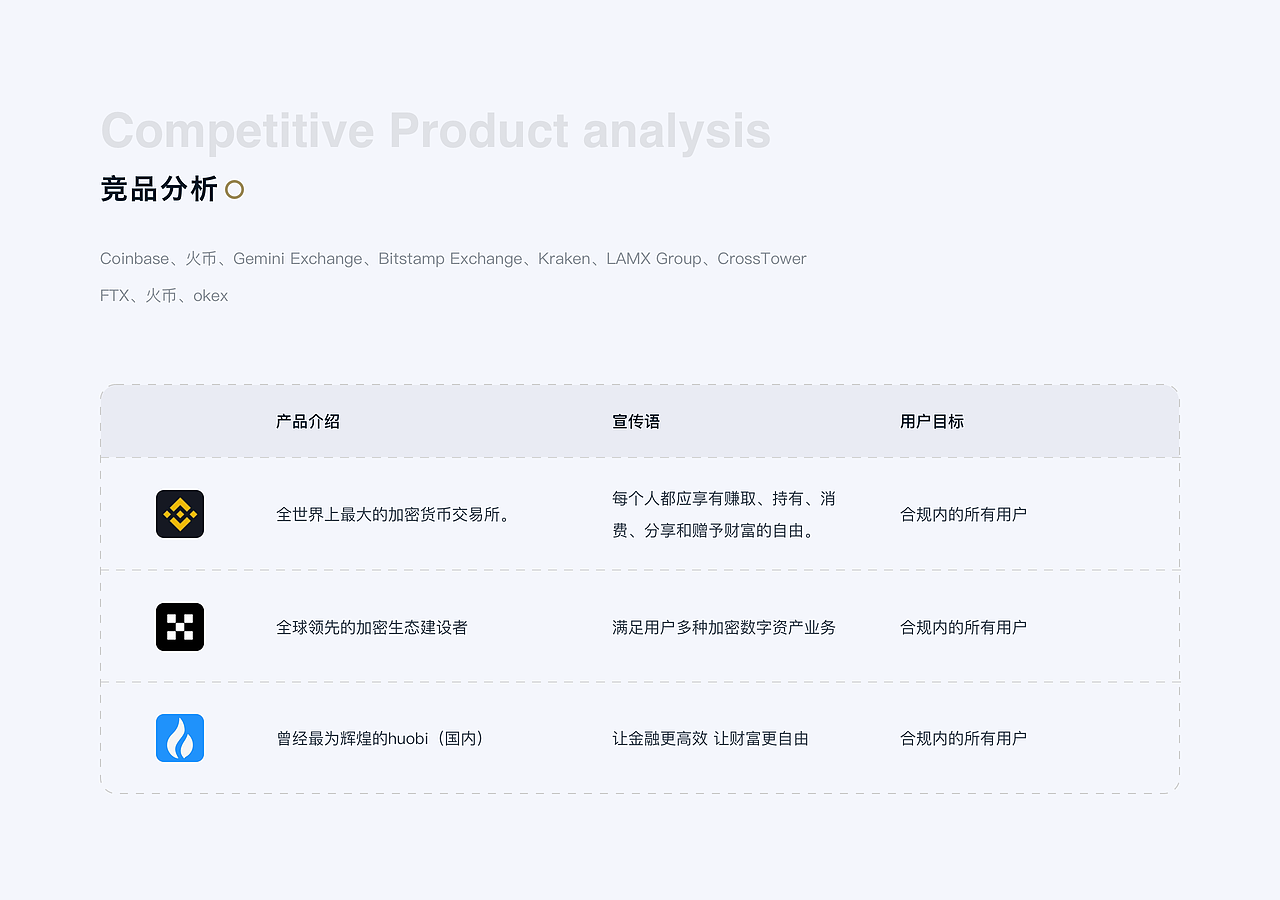
Task: Click the slogan 让金融更高效 让财富更自由
Action: [x=710, y=738]
